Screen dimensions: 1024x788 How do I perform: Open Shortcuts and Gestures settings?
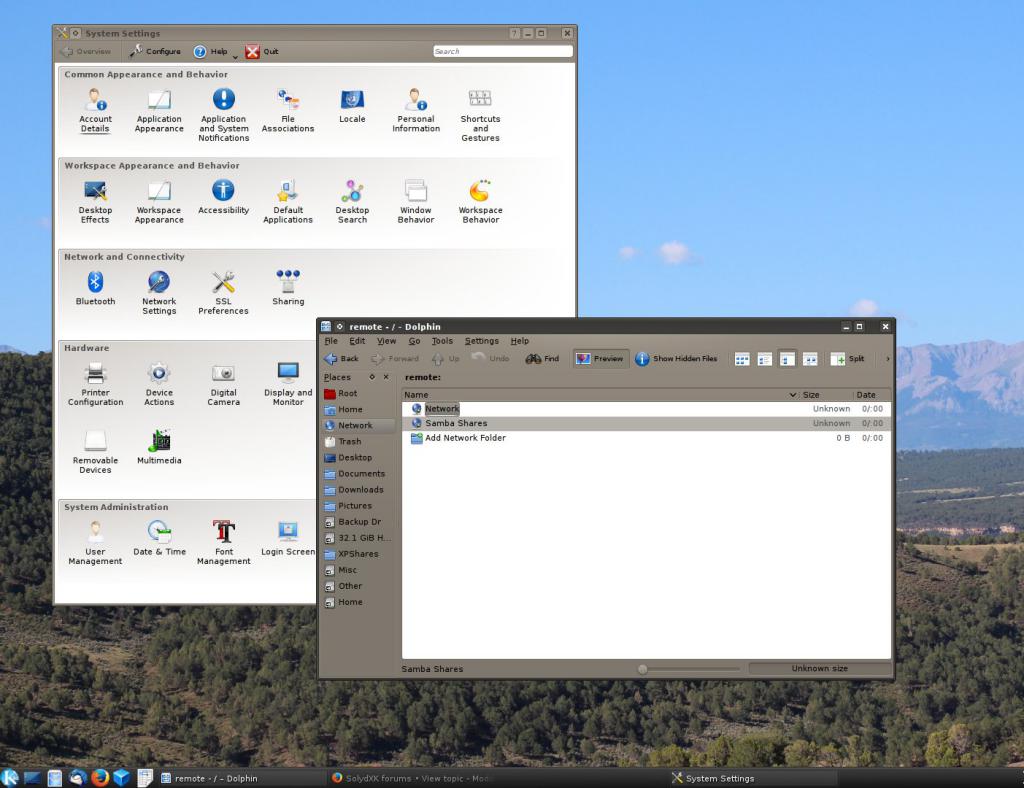tap(480, 115)
